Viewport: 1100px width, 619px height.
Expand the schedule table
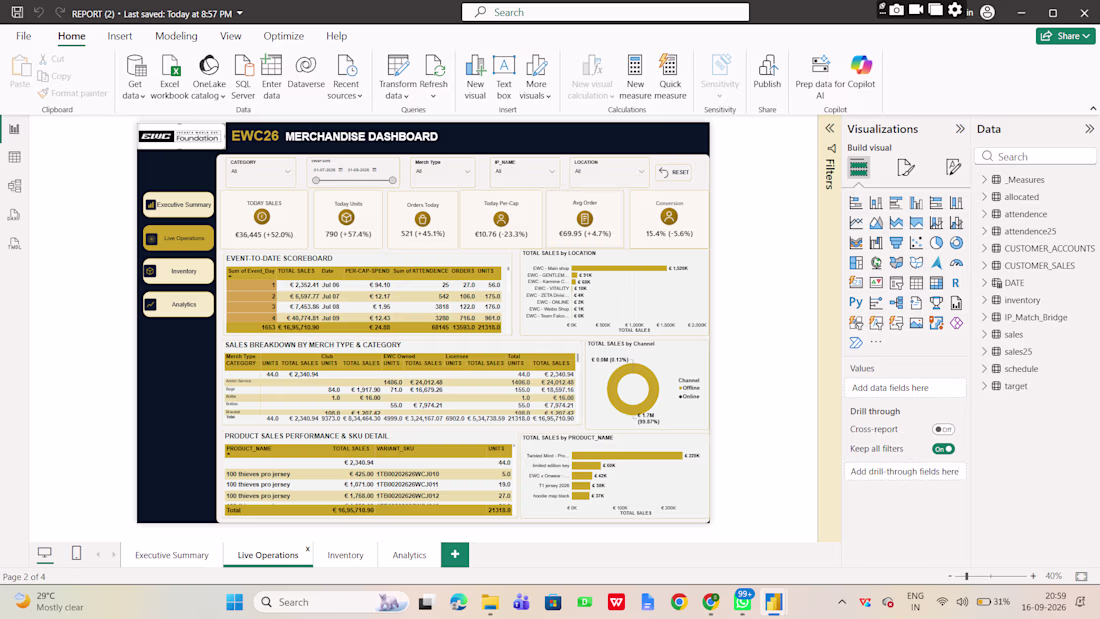point(984,369)
